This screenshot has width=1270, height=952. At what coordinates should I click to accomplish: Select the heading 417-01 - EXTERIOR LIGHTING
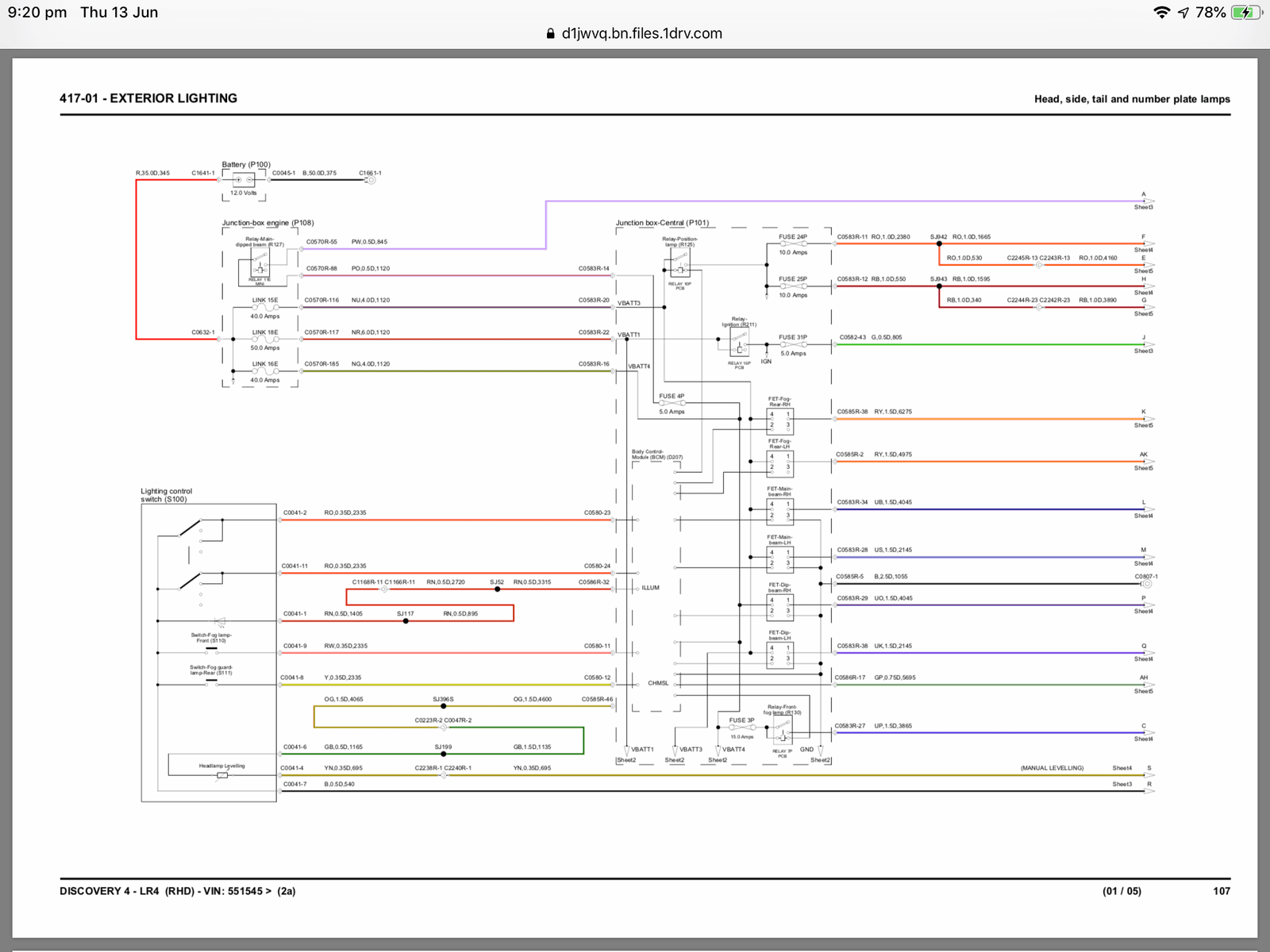coord(148,98)
